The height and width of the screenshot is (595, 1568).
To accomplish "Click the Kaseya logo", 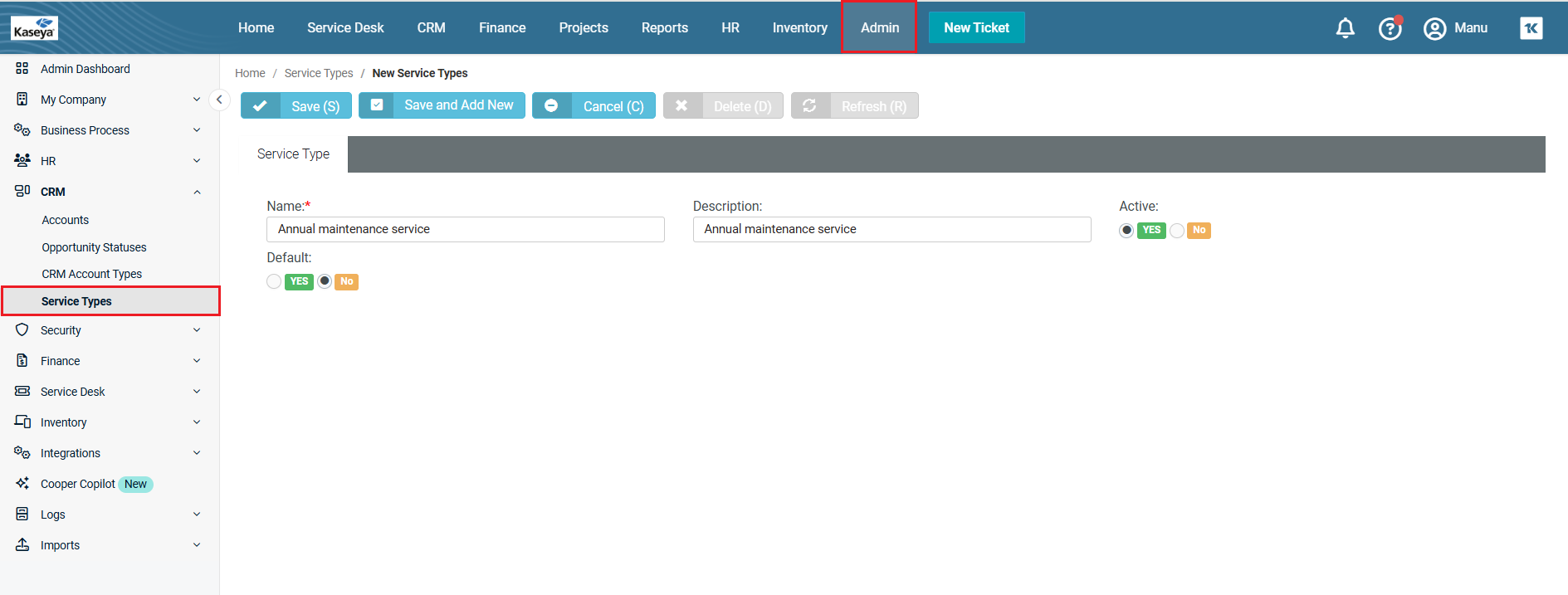I will pyautogui.click(x=34, y=28).
